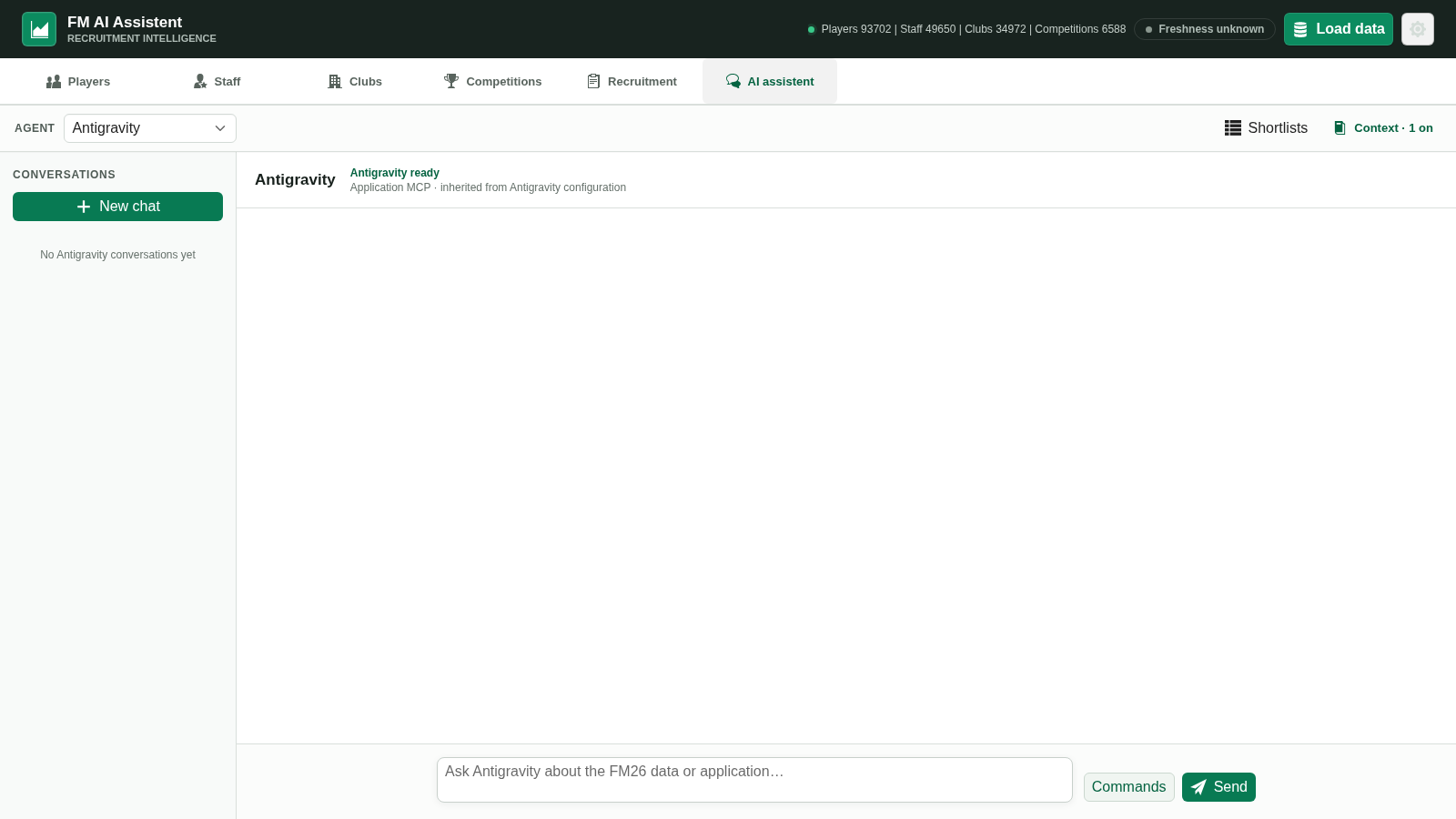Image resolution: width=1456 pixels, height=819 pixels.
Task: Click the Freshness unknown status pill
Action: coord(1205,29)
